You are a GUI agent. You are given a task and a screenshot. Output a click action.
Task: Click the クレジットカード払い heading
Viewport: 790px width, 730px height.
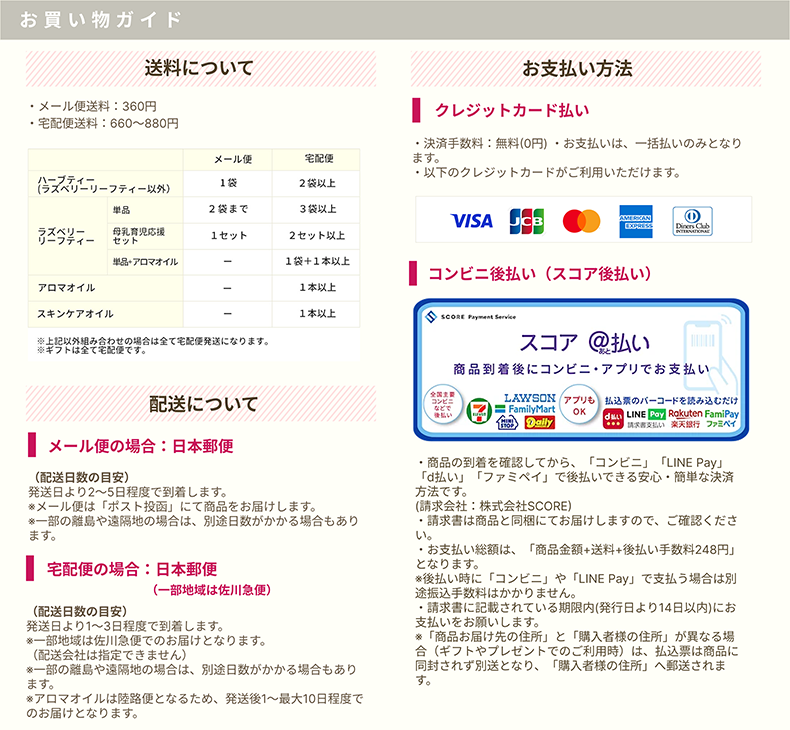point(511,110)
